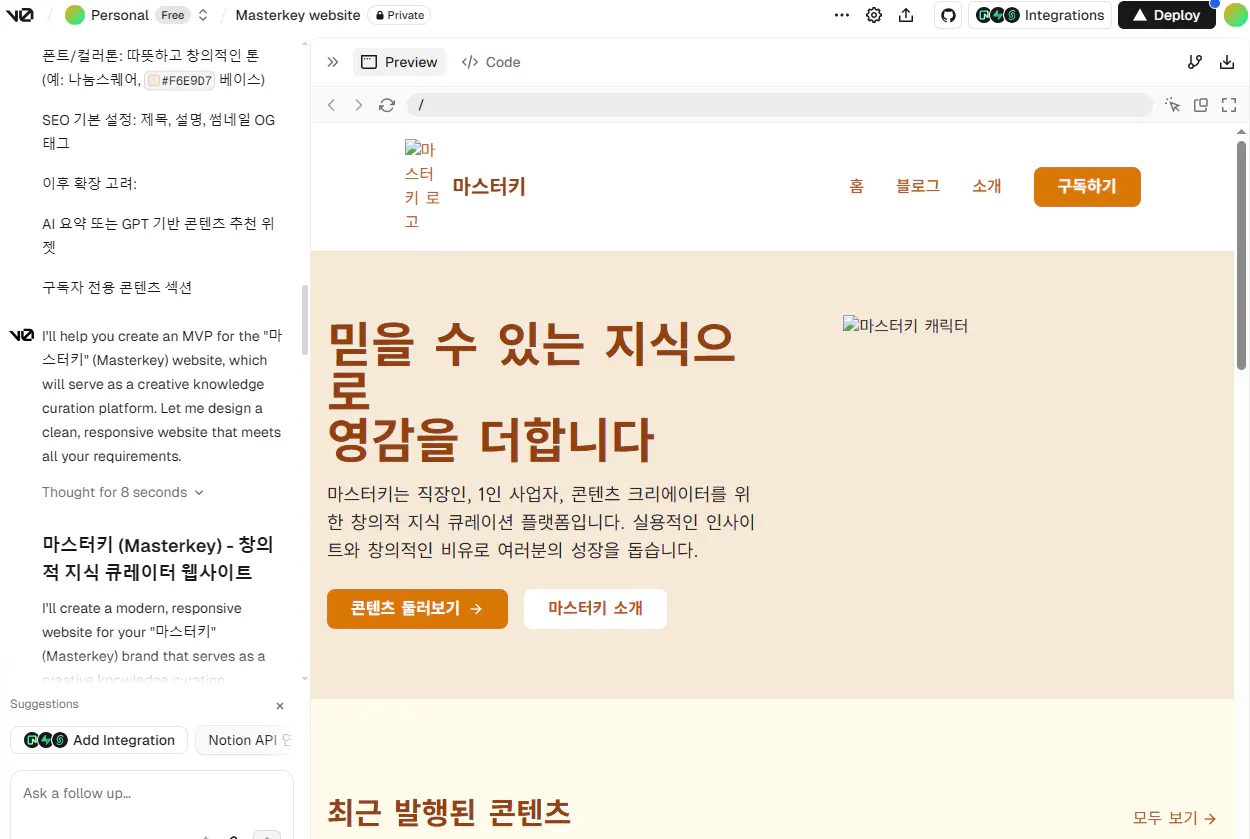Click the 구독하기 subscribe button

tap(1087, 187)
